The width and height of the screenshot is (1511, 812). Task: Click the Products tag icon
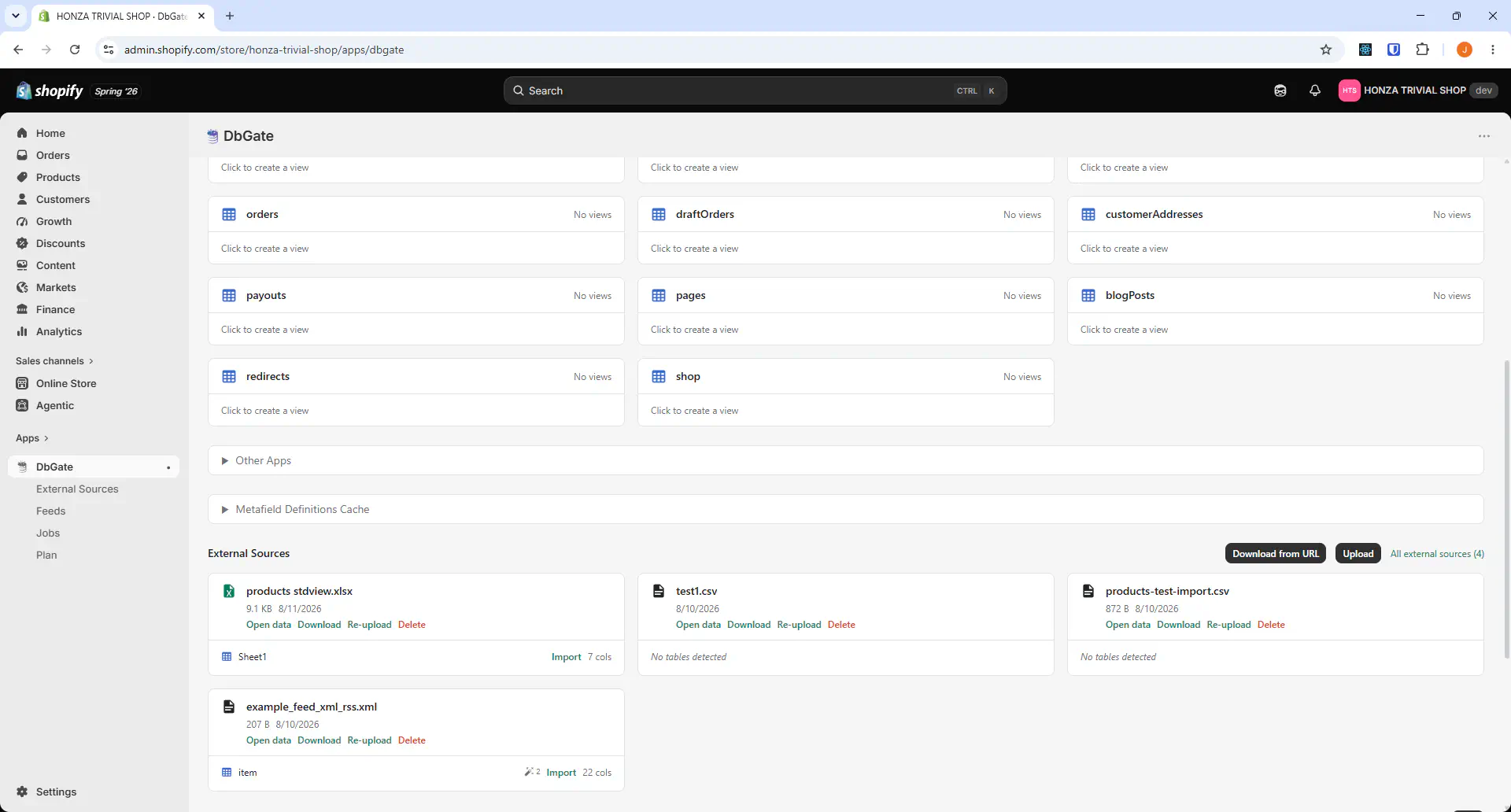point(22,177)
